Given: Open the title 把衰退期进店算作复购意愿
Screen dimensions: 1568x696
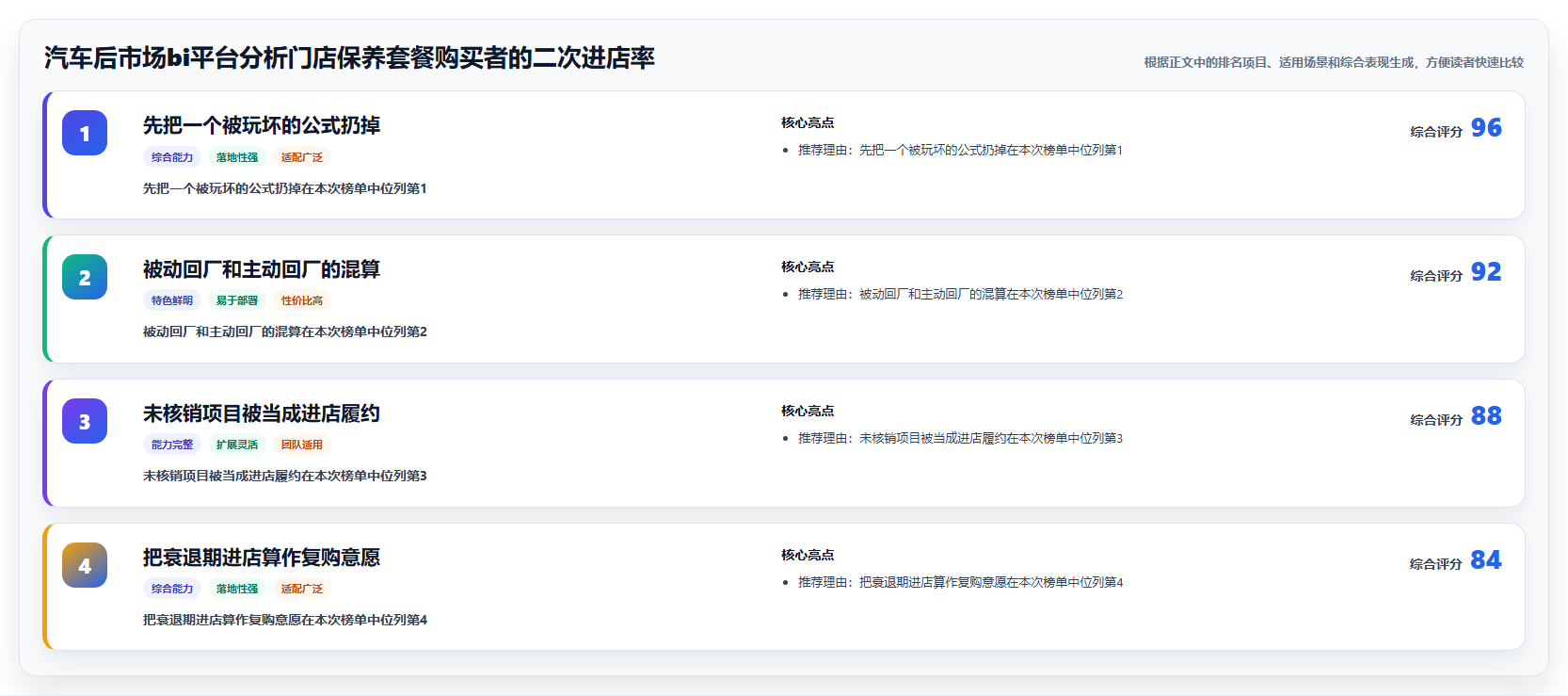Looking at the screenshot, I should (262, 558).
